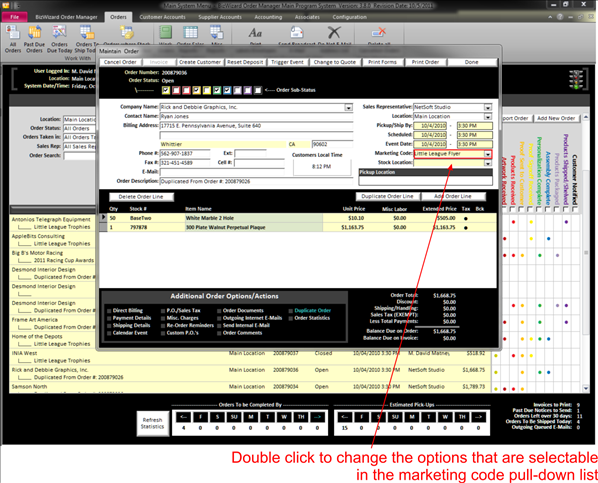Show Past Due Orders from ribbon

[x=34, y=32]
